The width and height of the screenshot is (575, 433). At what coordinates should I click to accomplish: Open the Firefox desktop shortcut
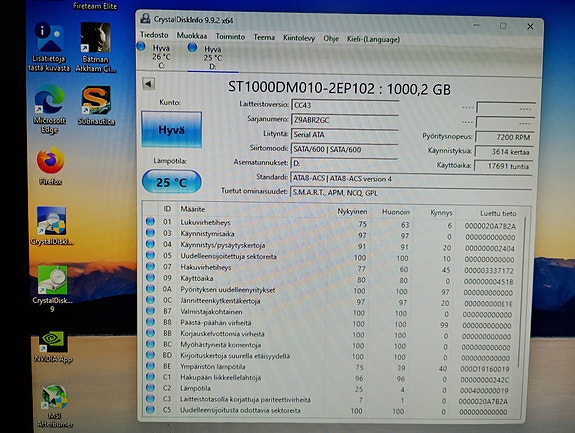pos(50,166)
